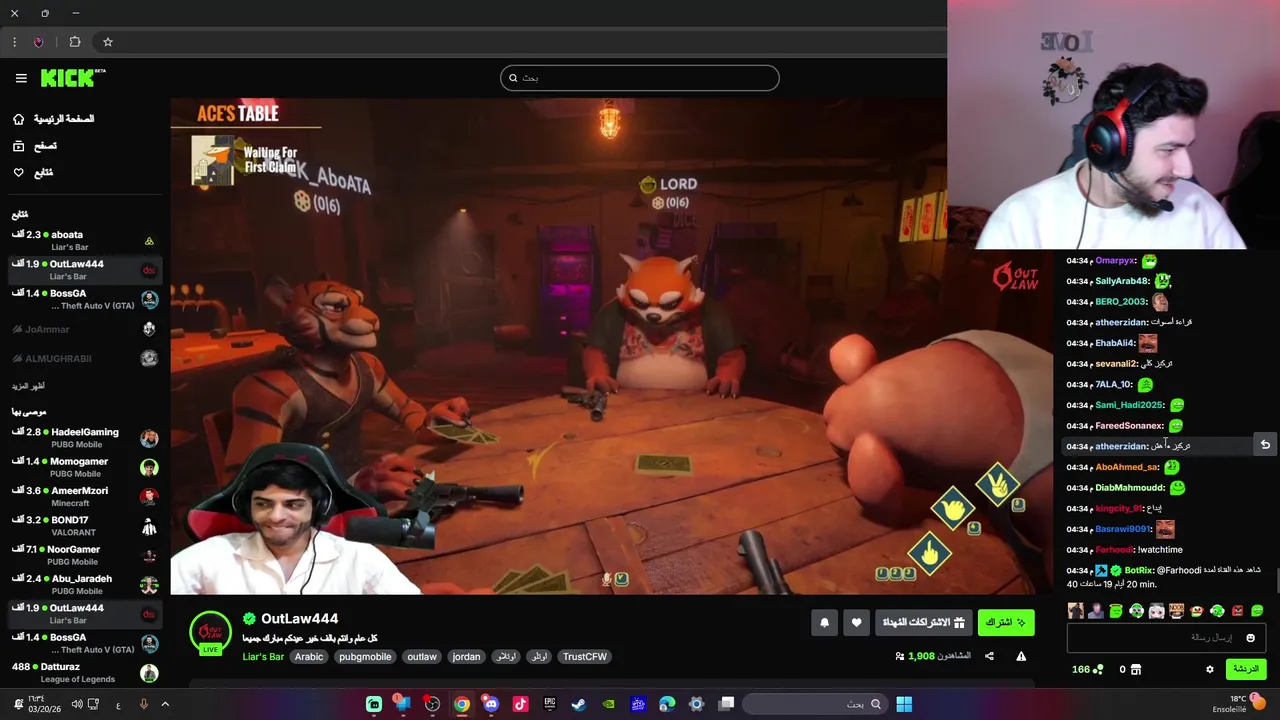Click the chat message input field

(1166, 637)
